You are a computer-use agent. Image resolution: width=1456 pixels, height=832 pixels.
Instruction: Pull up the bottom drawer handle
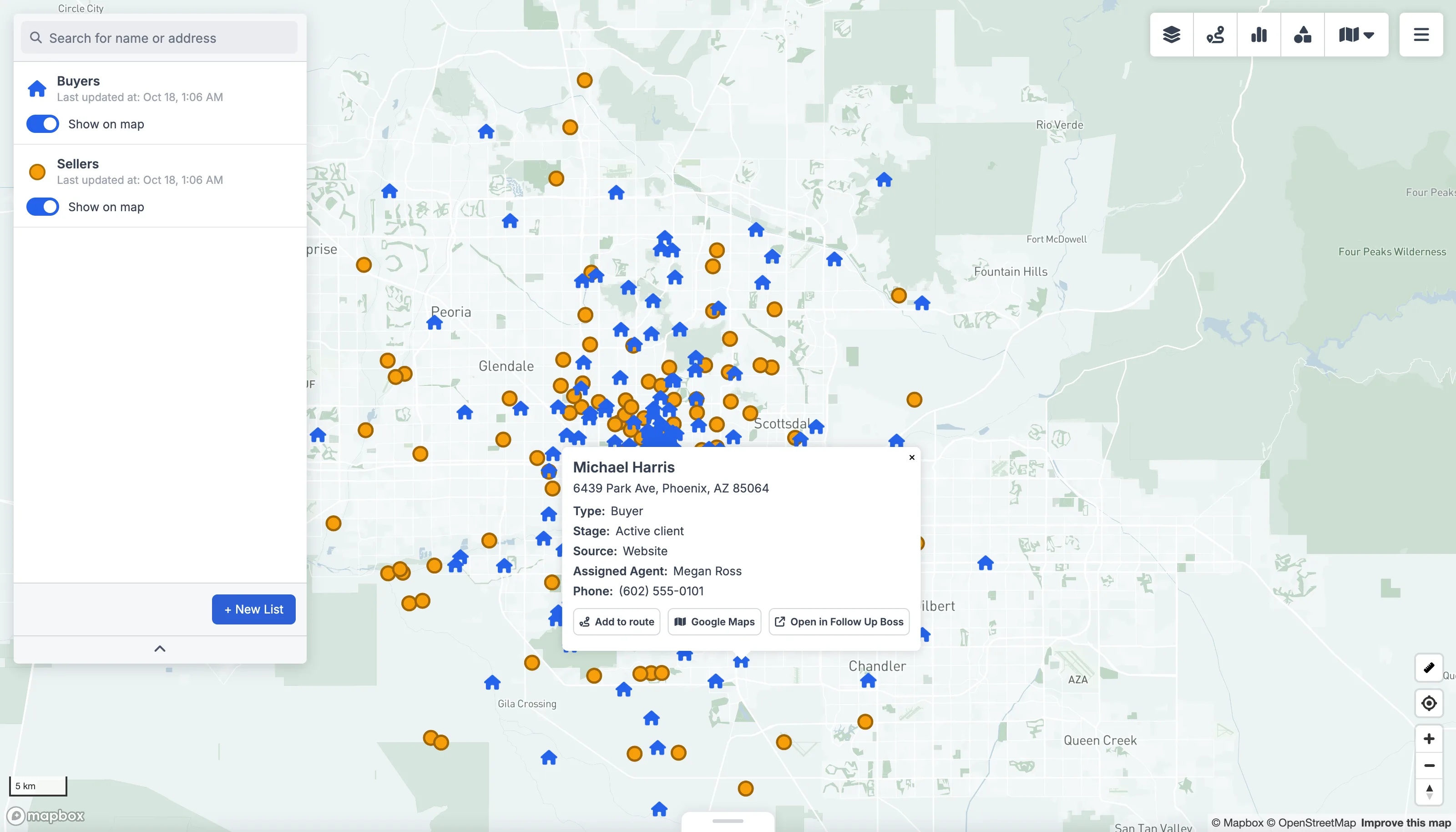pyautogui.click(x=728, y=821)
